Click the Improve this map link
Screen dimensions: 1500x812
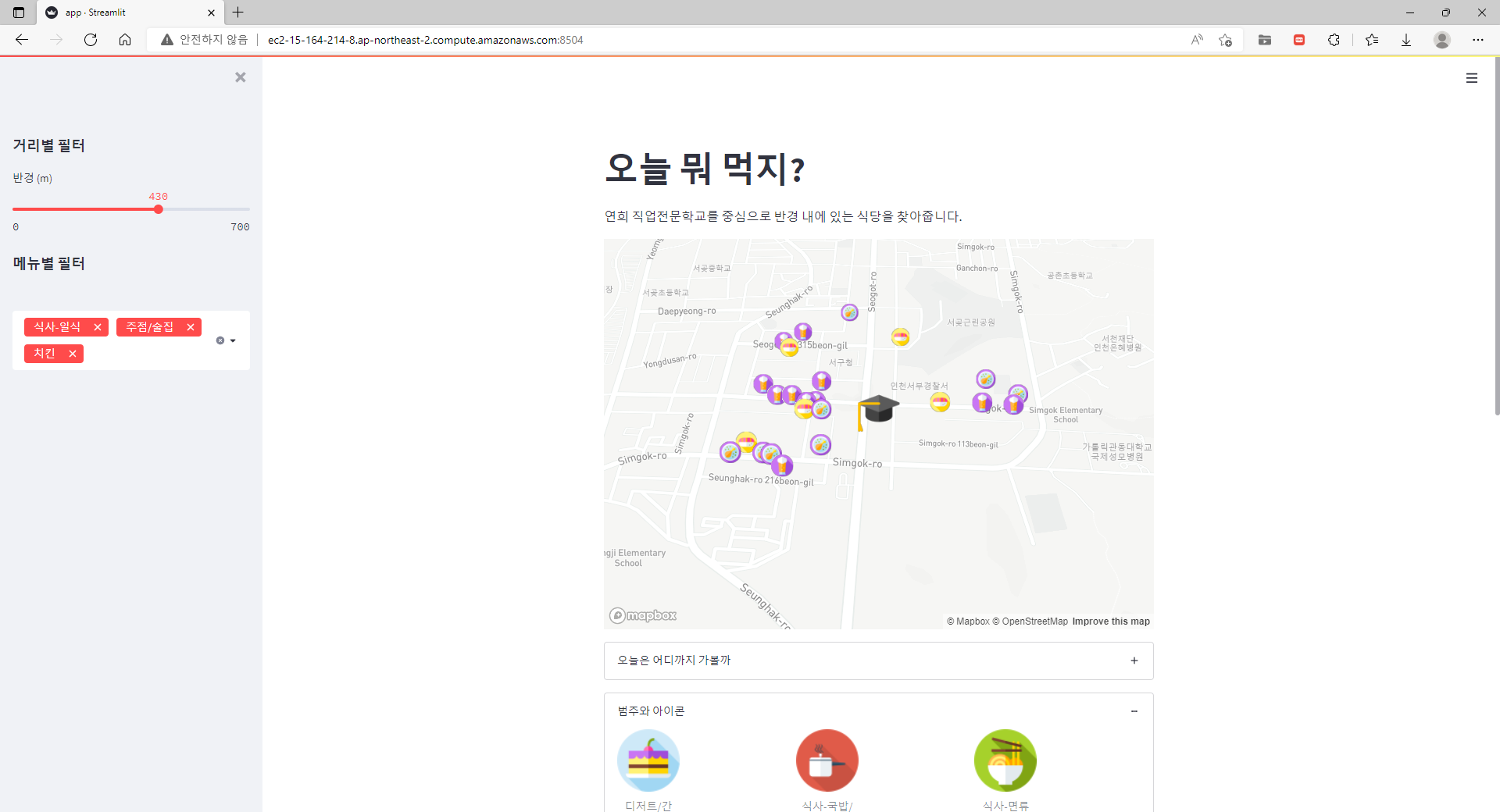pos(1110,621)
